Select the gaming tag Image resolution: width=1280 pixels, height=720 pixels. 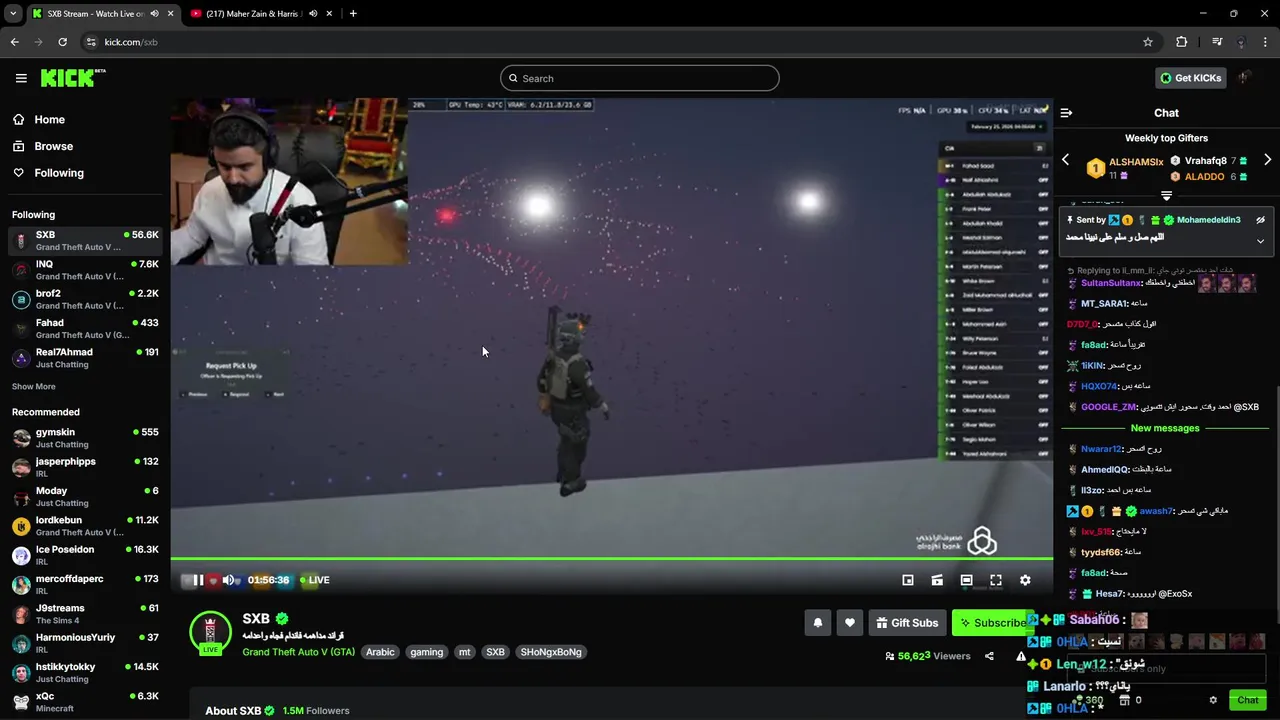(426, 652)
